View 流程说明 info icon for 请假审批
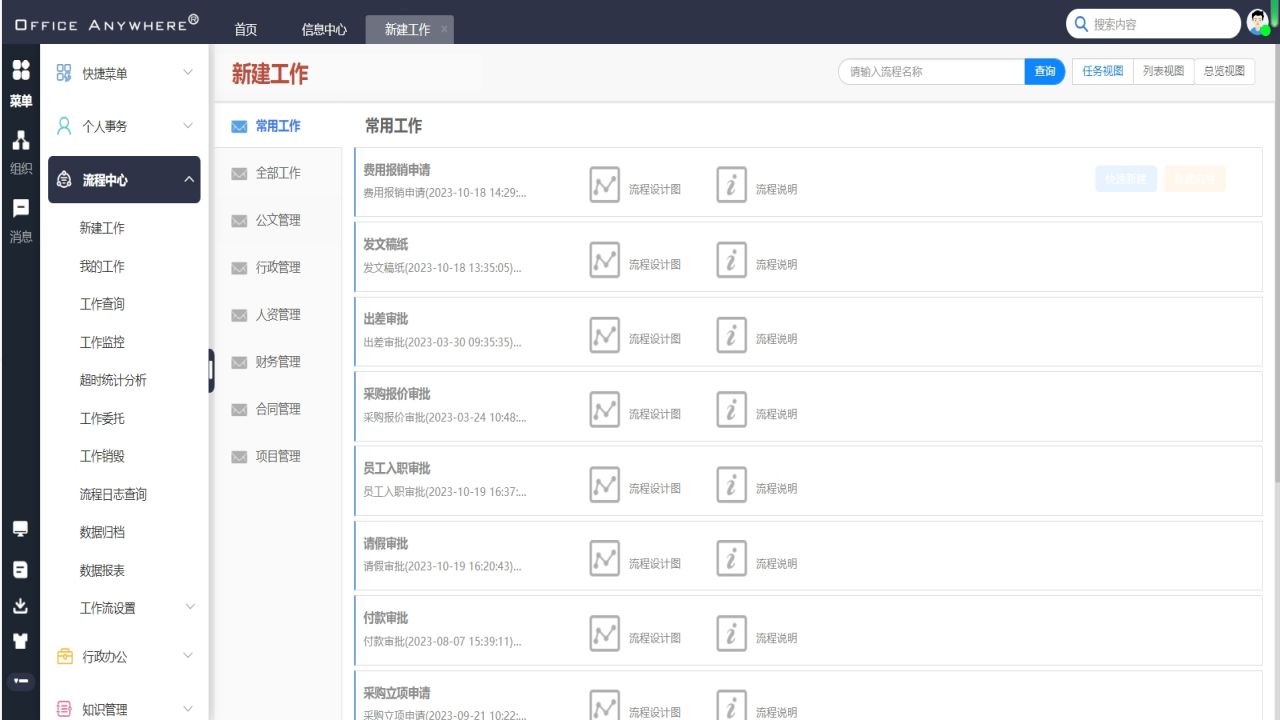This screenshot has height=720, width=1280. (x=730, y=558)
